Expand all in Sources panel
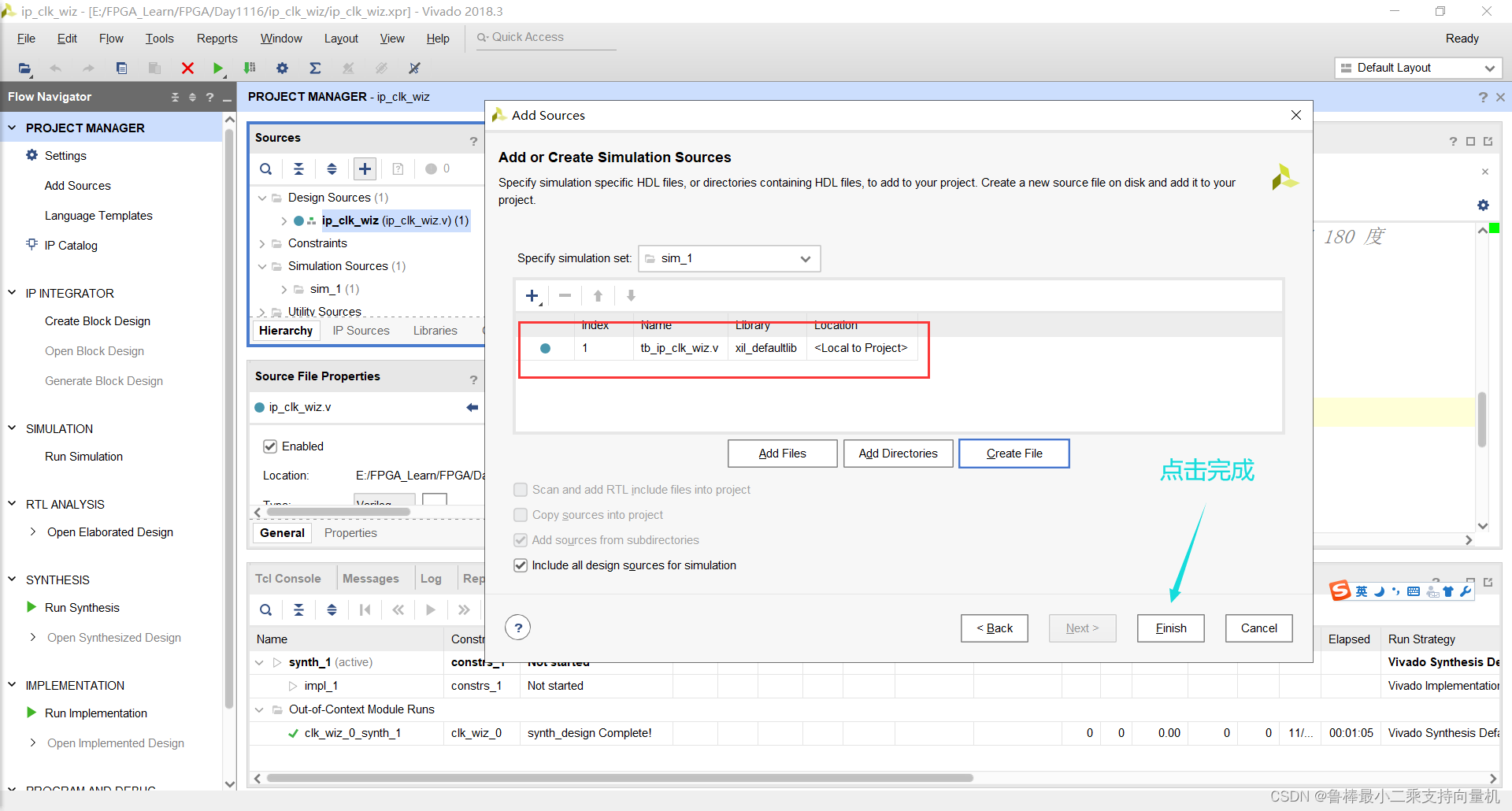The height and width of the screenshot is (811, 1512). pyautogui.click(x=332, y=168)
